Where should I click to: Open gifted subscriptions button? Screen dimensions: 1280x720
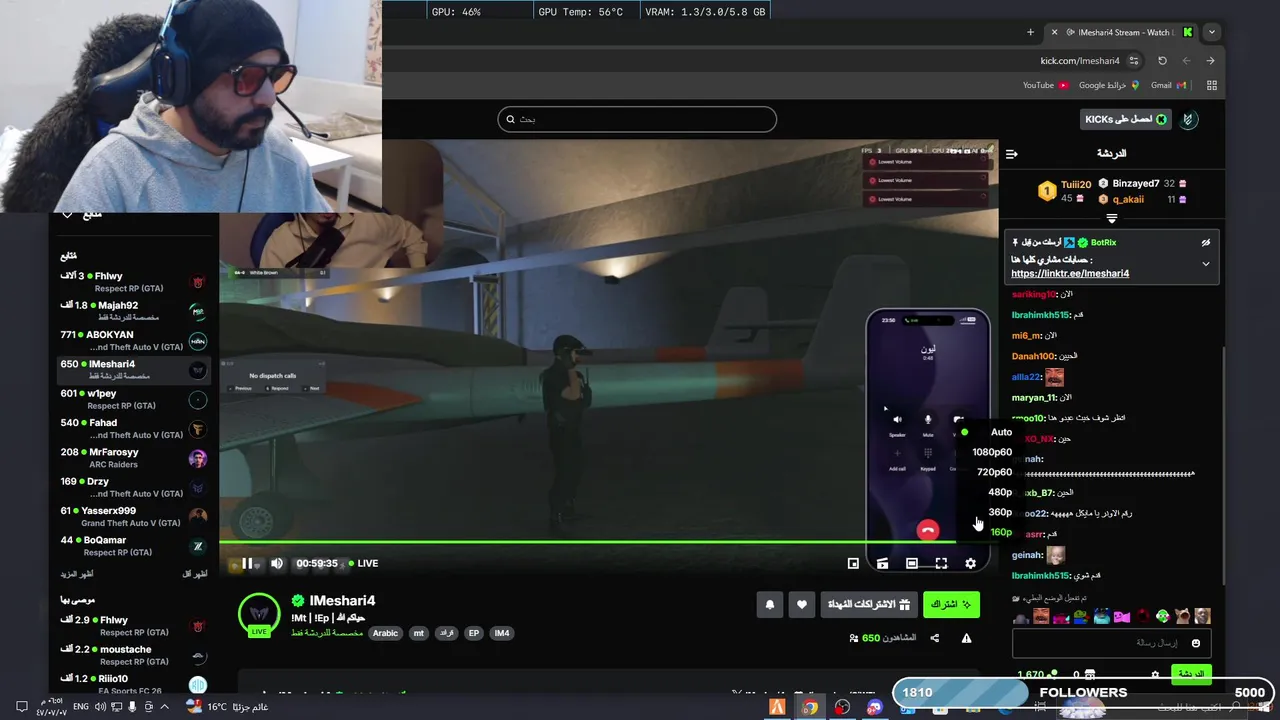click(867, 604)
